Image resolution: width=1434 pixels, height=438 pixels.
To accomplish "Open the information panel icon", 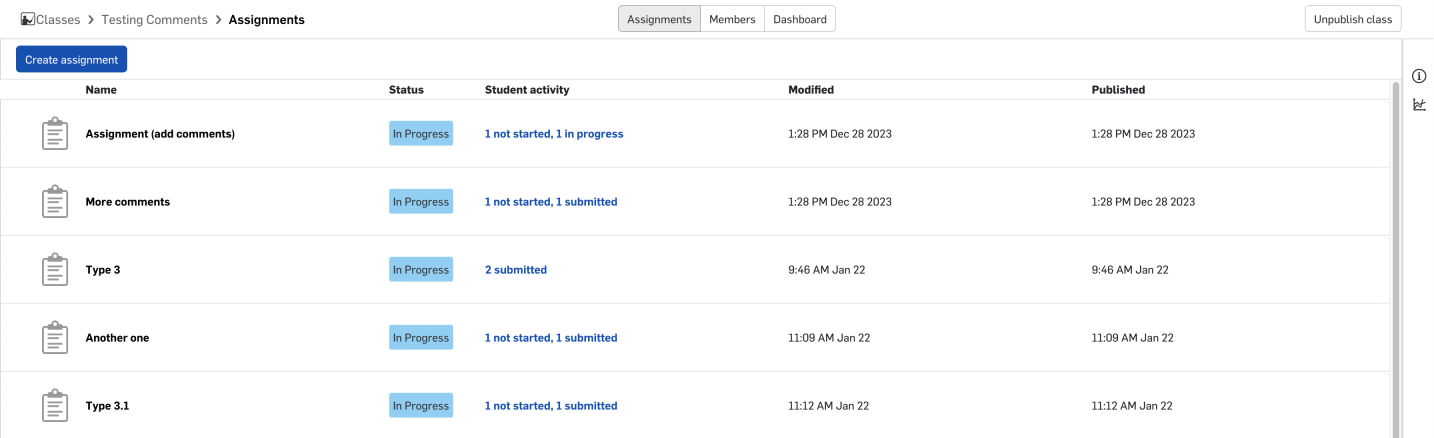I will (1418, 77).
